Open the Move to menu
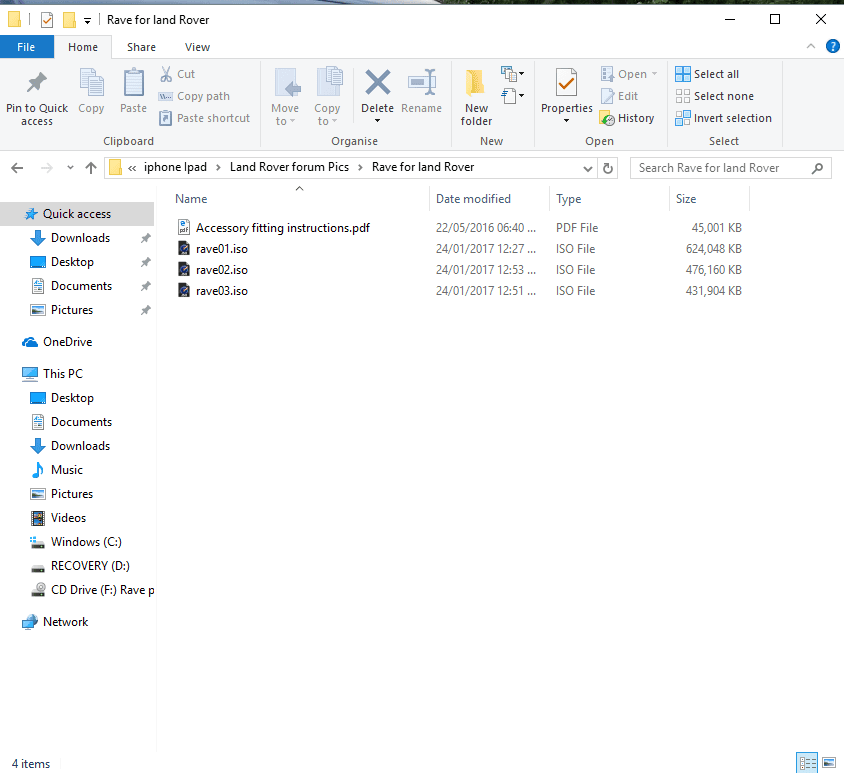Image resolution: width=844 pixels, height=773 pixels. (285, 97)
